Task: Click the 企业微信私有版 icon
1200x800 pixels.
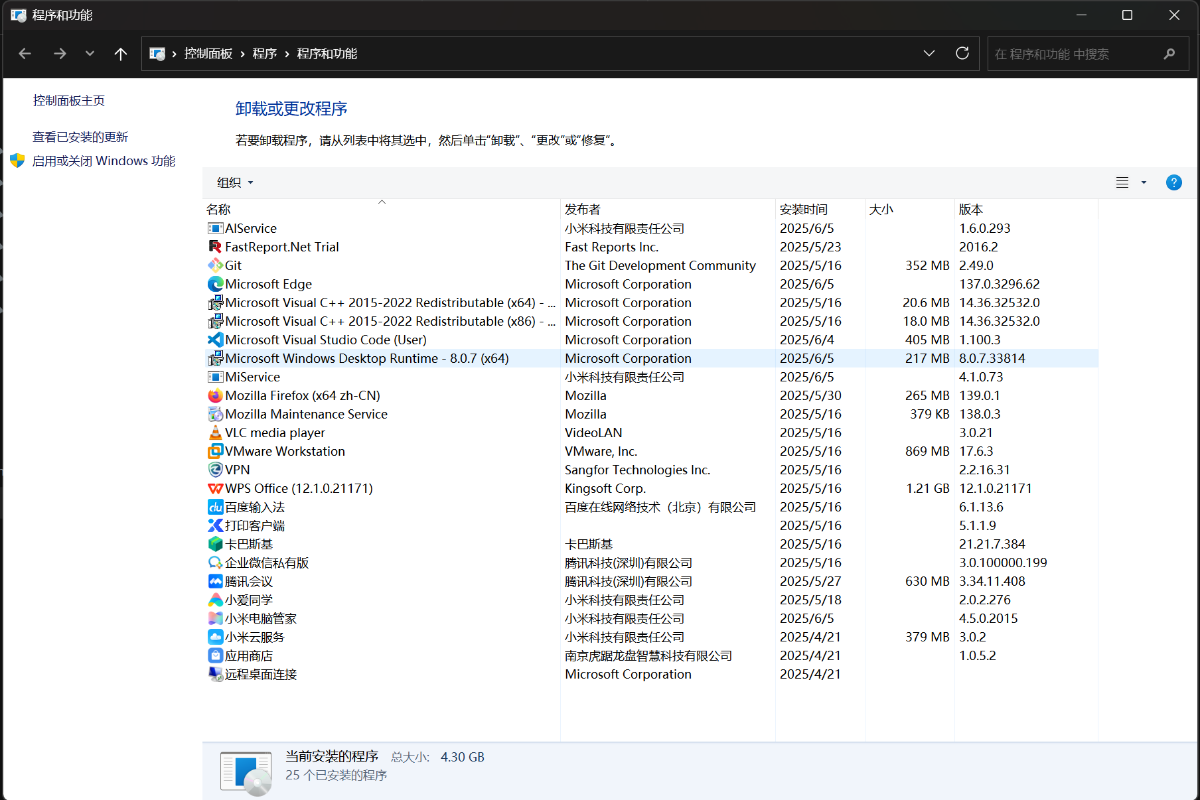Action: [x=215, y=563]
